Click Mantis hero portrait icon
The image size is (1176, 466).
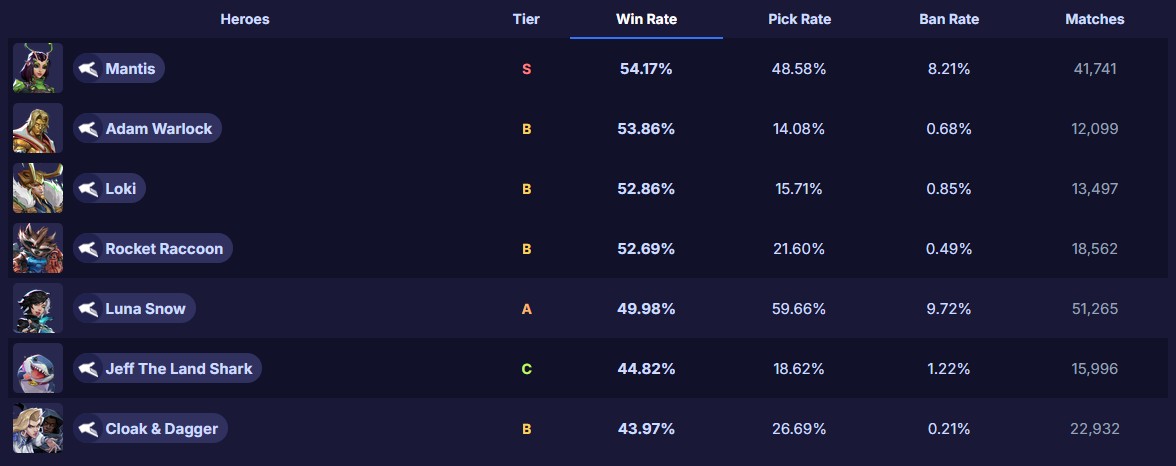38,69
